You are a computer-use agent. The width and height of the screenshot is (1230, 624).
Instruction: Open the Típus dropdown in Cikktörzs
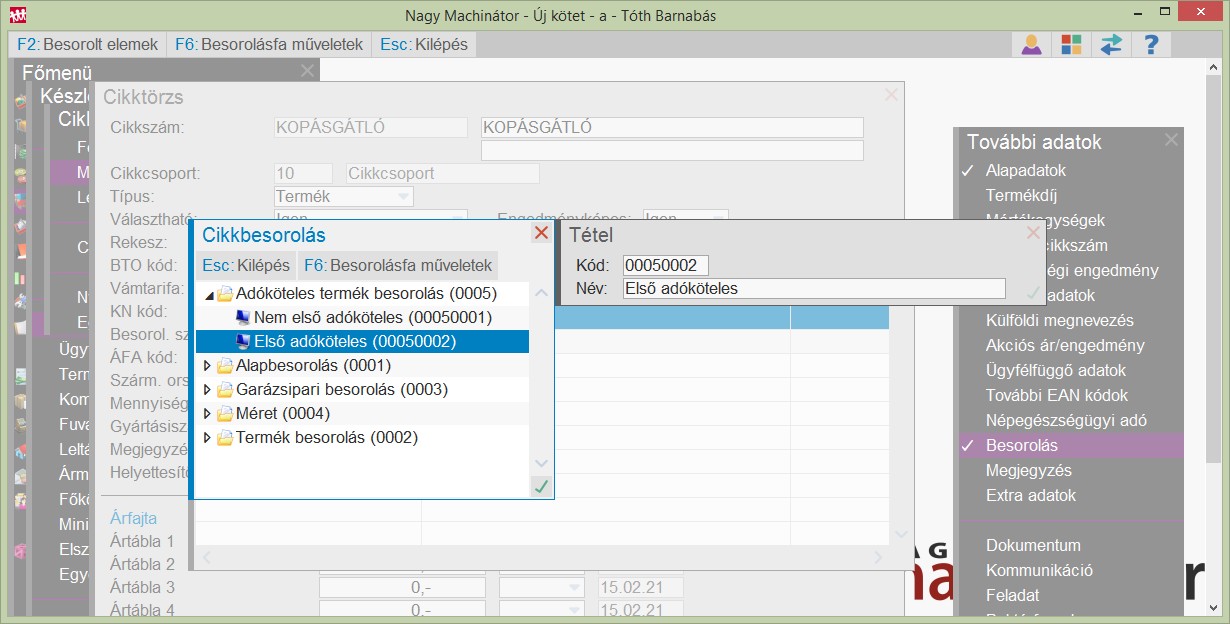point(402,196)
